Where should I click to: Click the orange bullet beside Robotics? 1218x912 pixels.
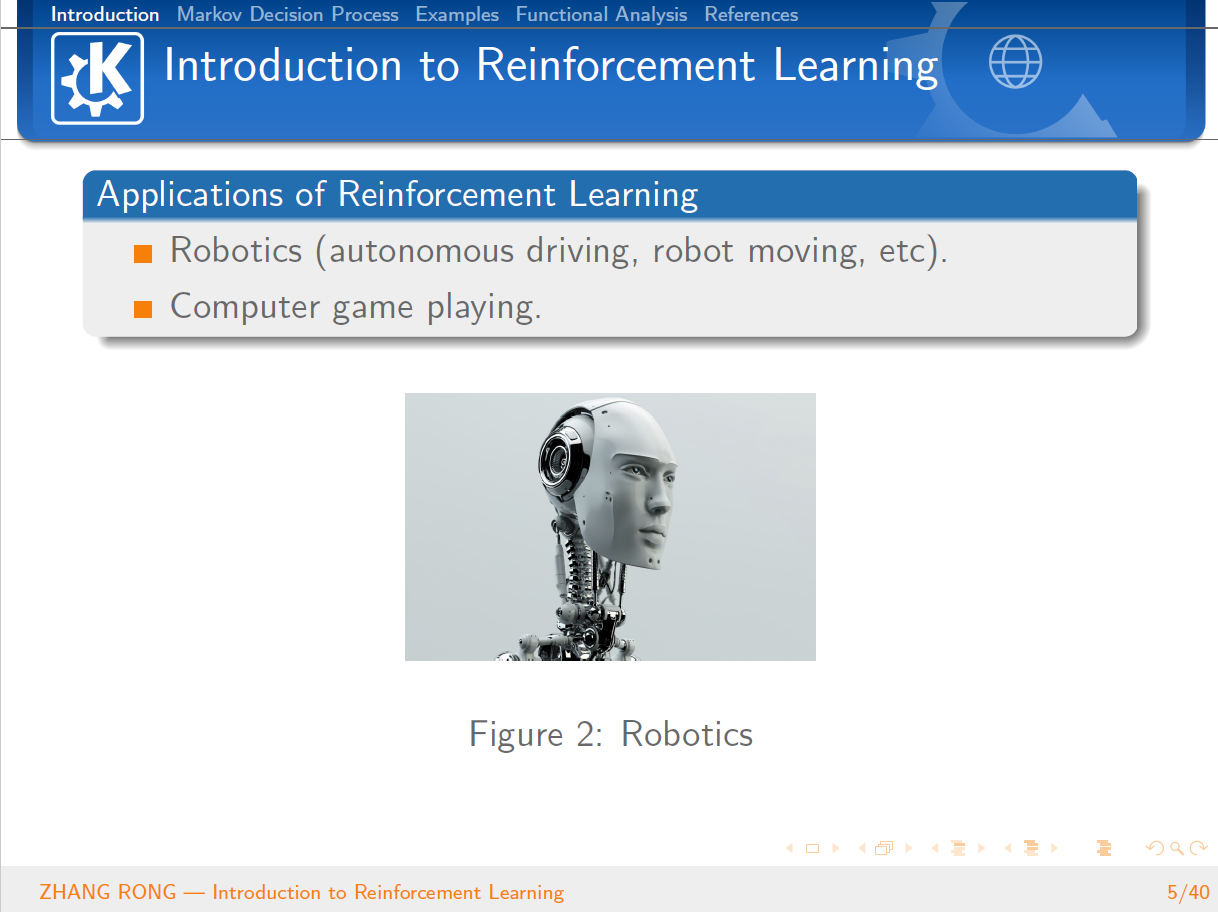coord(142,254)
